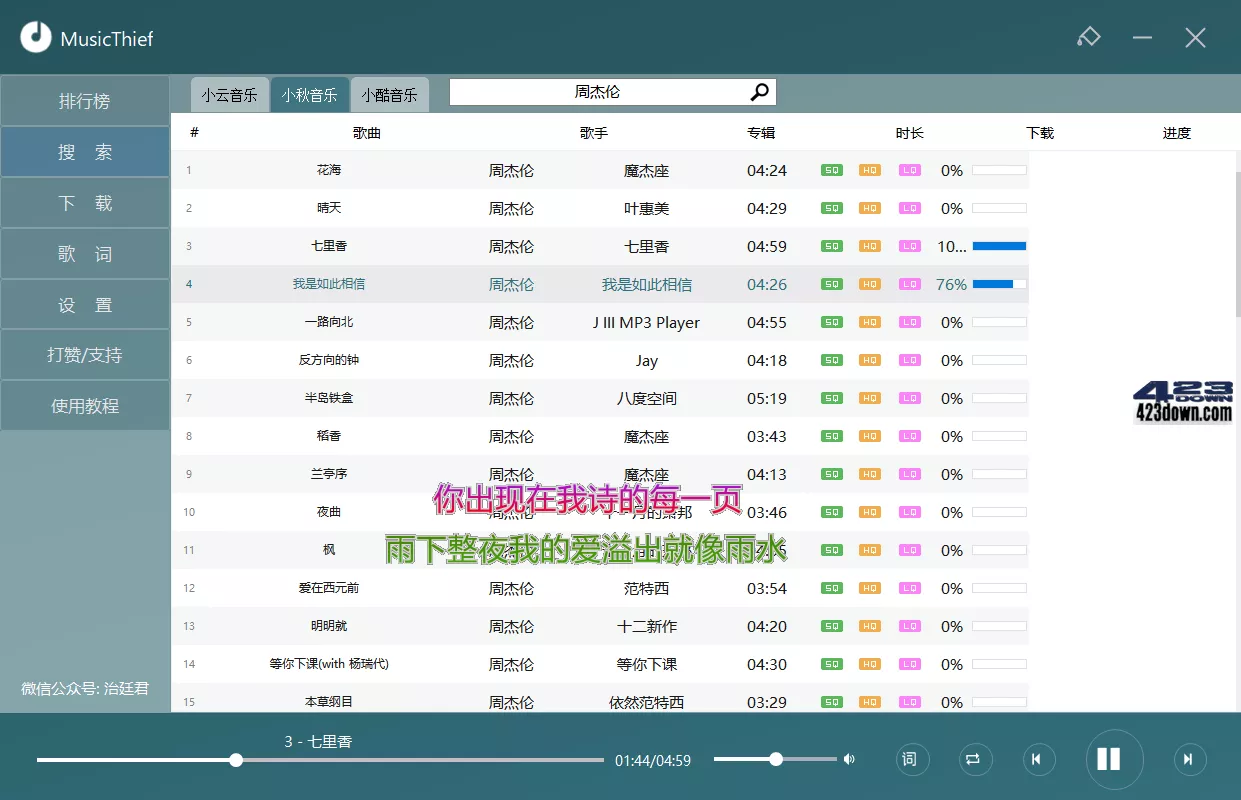Select the HQ badge on 七里香
1241x800 pixels.
click(869, 246)
